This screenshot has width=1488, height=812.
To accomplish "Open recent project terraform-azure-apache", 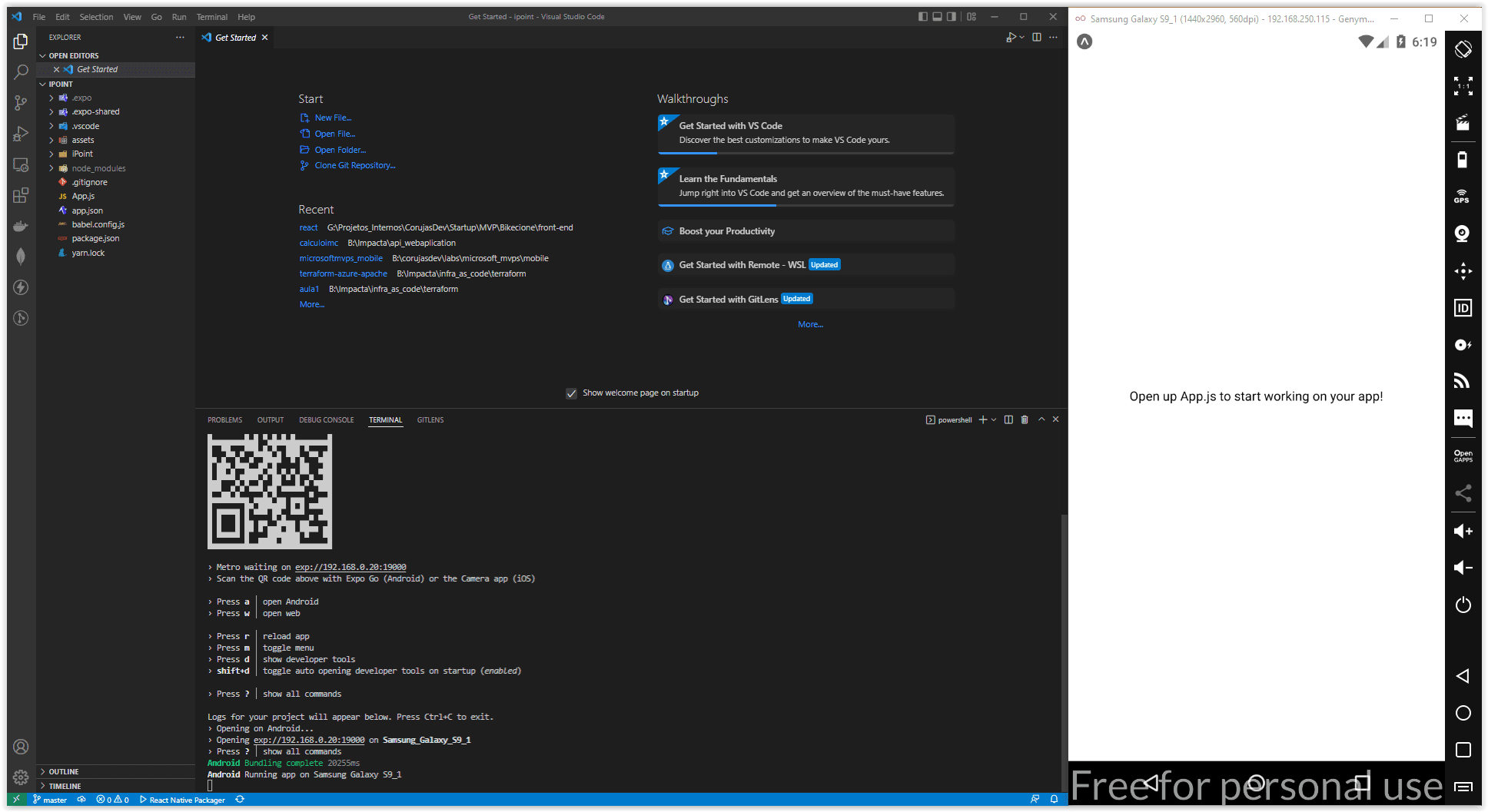I will tap(344, 273).
